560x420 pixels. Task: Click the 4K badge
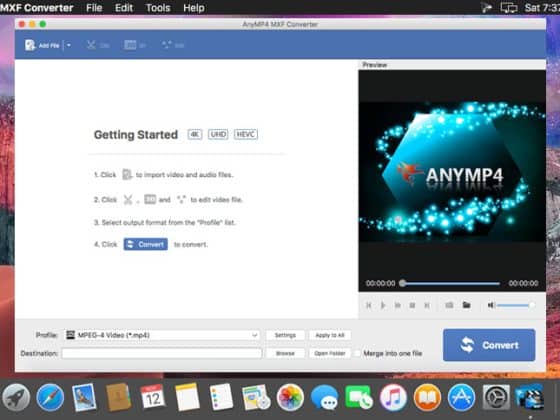(x=195, y=134)
